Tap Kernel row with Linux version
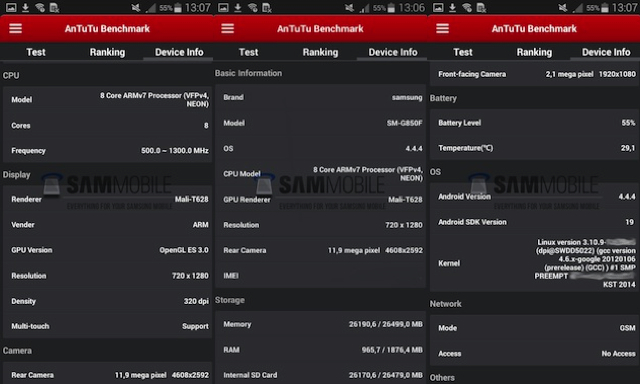640x384 pixels. [535, 263]
